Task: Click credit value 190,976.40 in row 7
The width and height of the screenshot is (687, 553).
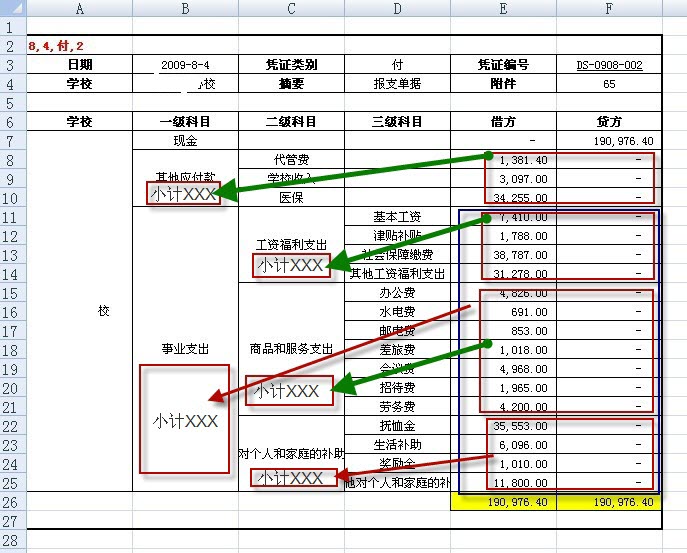Action: tap(623, 141)
